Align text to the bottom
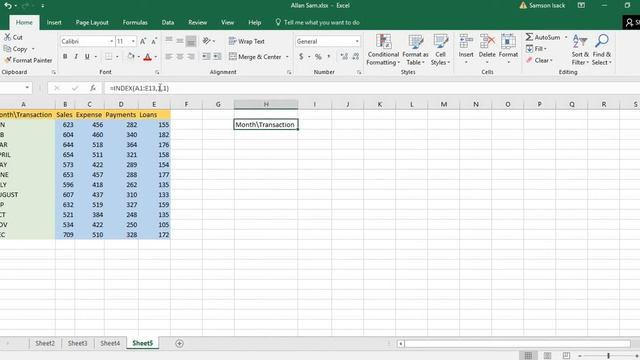 (191, 41)
